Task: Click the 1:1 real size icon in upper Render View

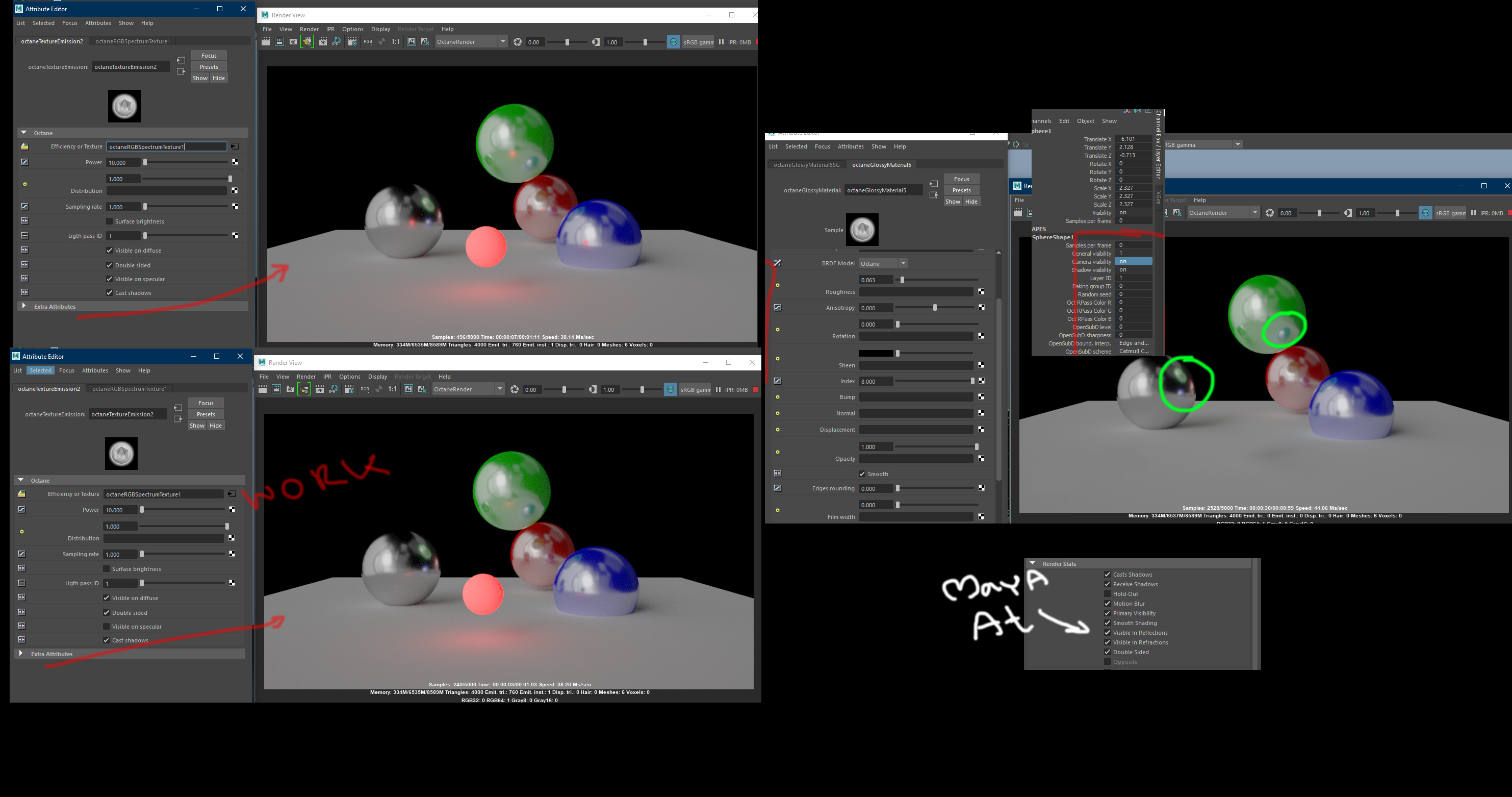Action: coord(396,42)
